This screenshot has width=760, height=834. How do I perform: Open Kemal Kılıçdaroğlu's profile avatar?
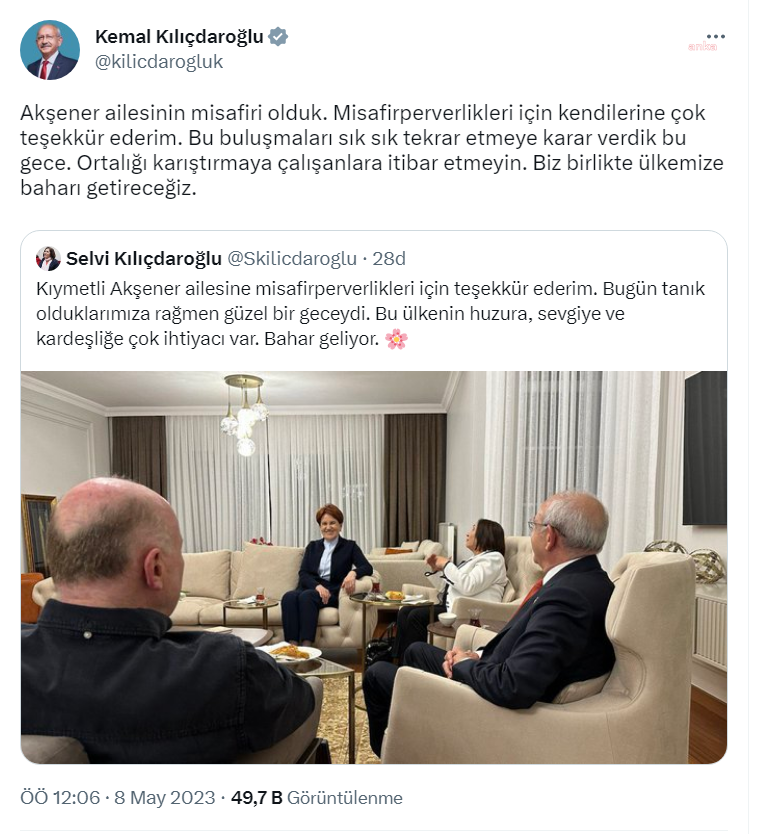50,50
